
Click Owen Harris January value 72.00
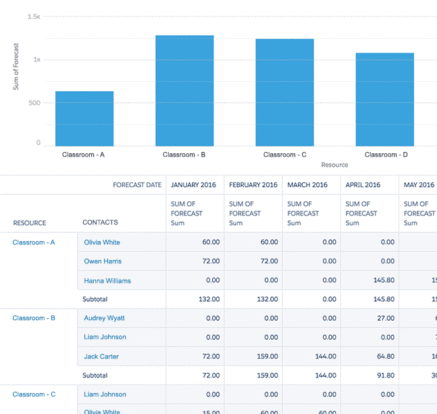click(x=211, y=261)
